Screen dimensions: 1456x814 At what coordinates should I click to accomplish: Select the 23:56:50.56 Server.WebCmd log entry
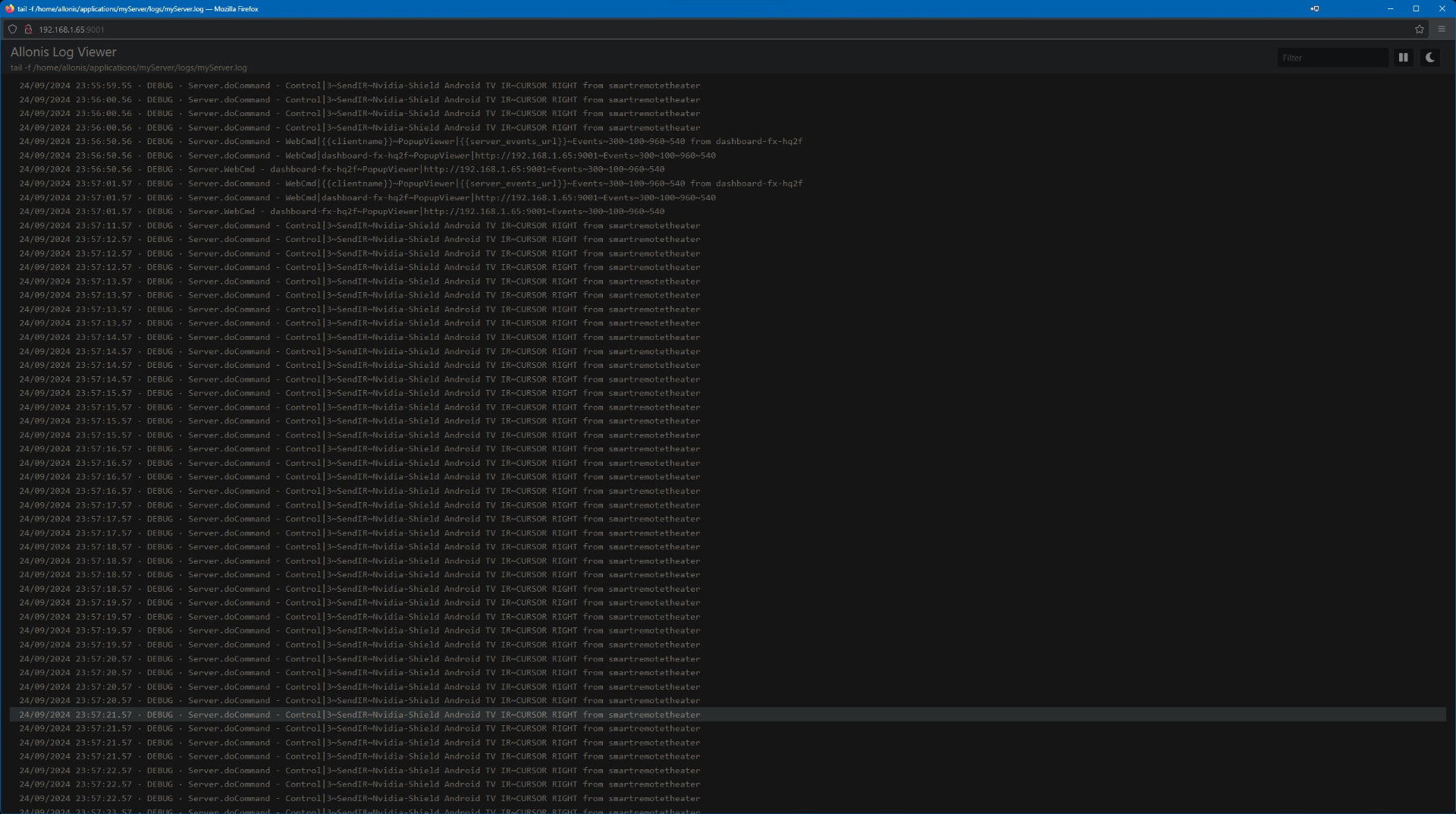click(727, 170)
